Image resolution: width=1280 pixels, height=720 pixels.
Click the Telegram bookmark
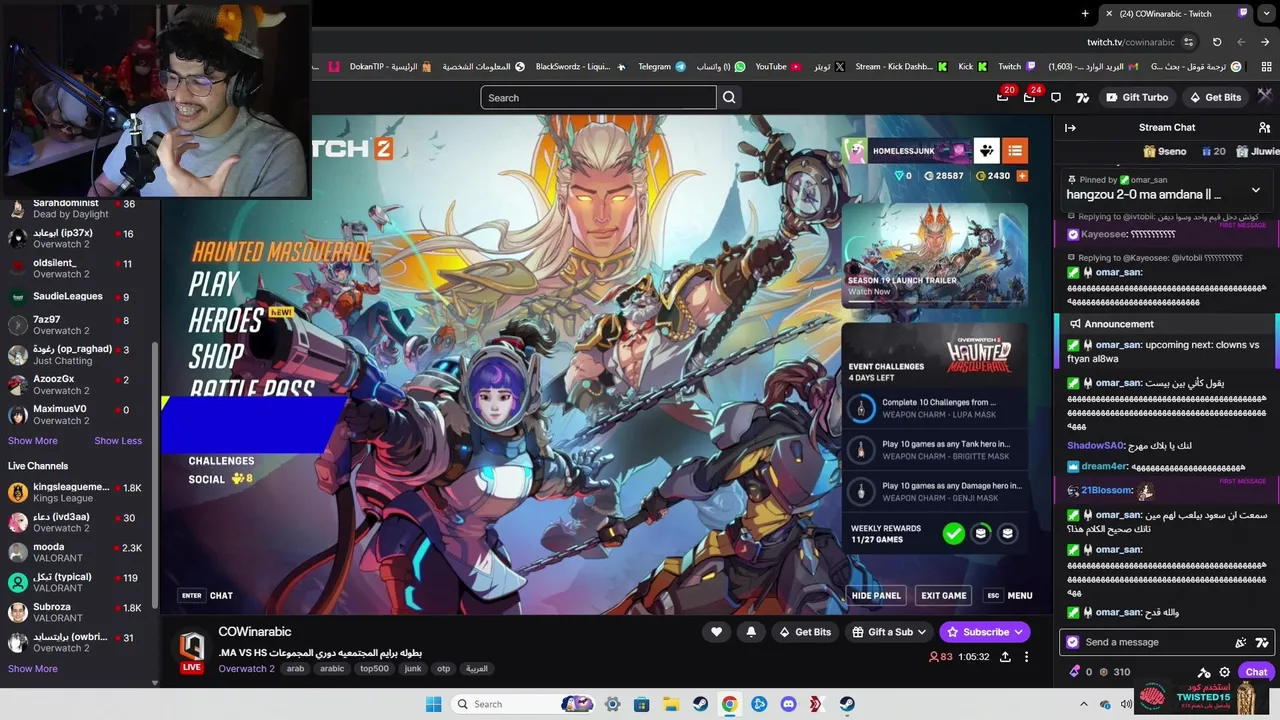[x=662, y=67]
